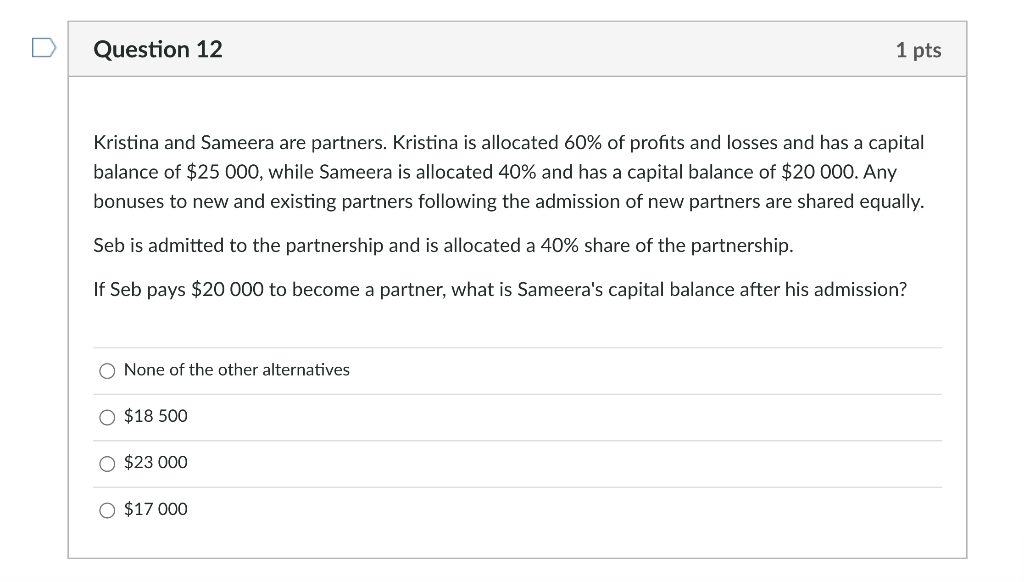This screenshot has height=582, width=1024.
Task: Click the sentence "Seb is admitted to the partnership"
Action: (238, 245)
